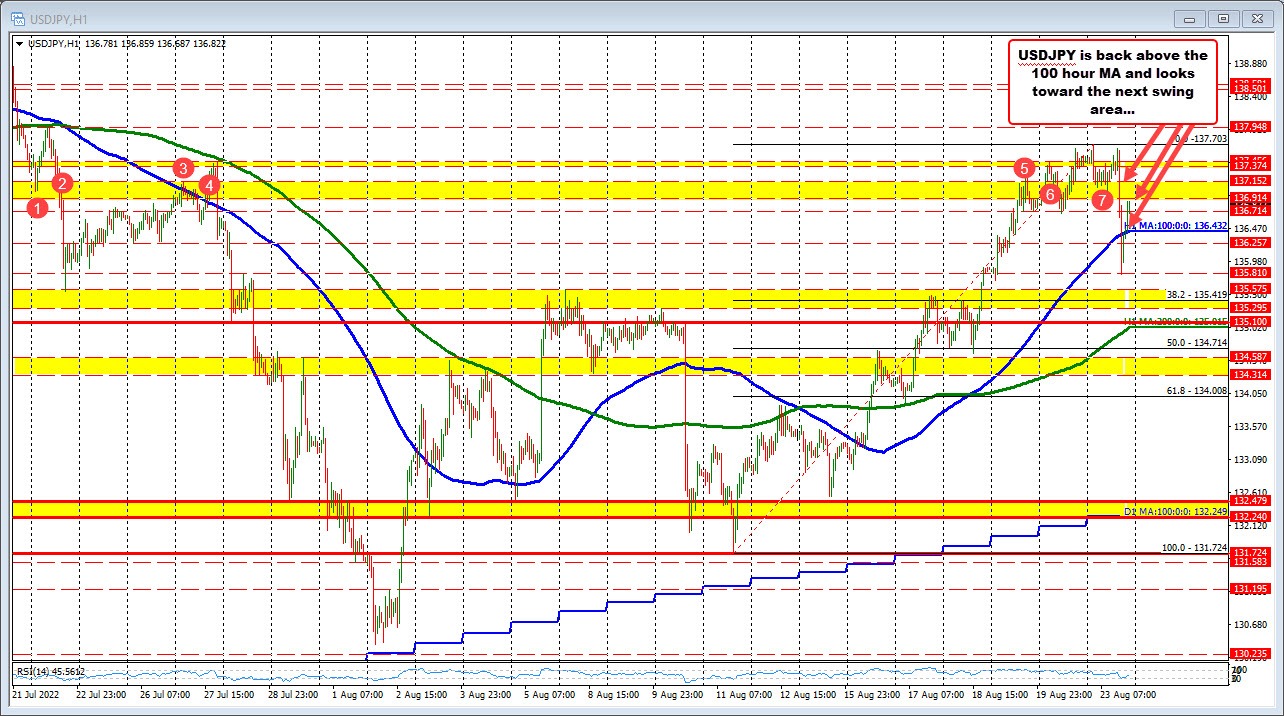Image resolution: width=1284 pixels, height=716 pixels.
Task: Select the 136.257 red price tag
Action: click(x=1251, y=243)
